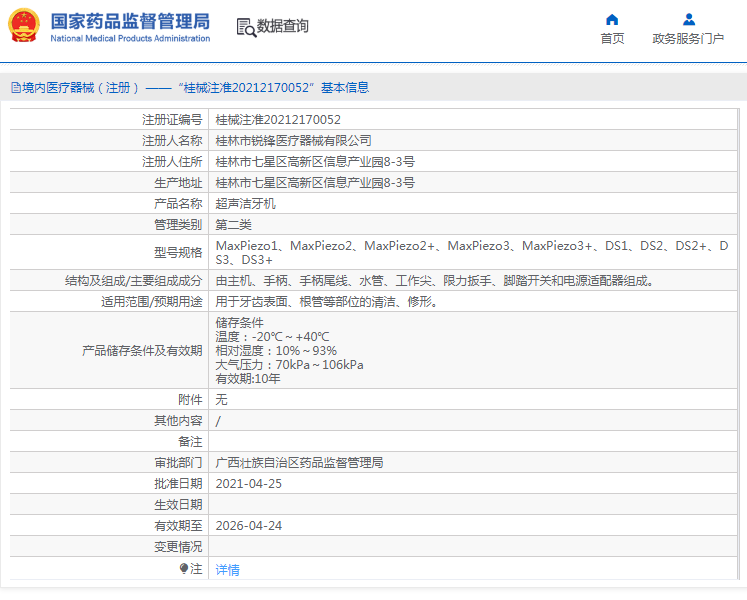Click the document icon before 境内医疗器械
This screenshot has width=747, height=600.
16,88
